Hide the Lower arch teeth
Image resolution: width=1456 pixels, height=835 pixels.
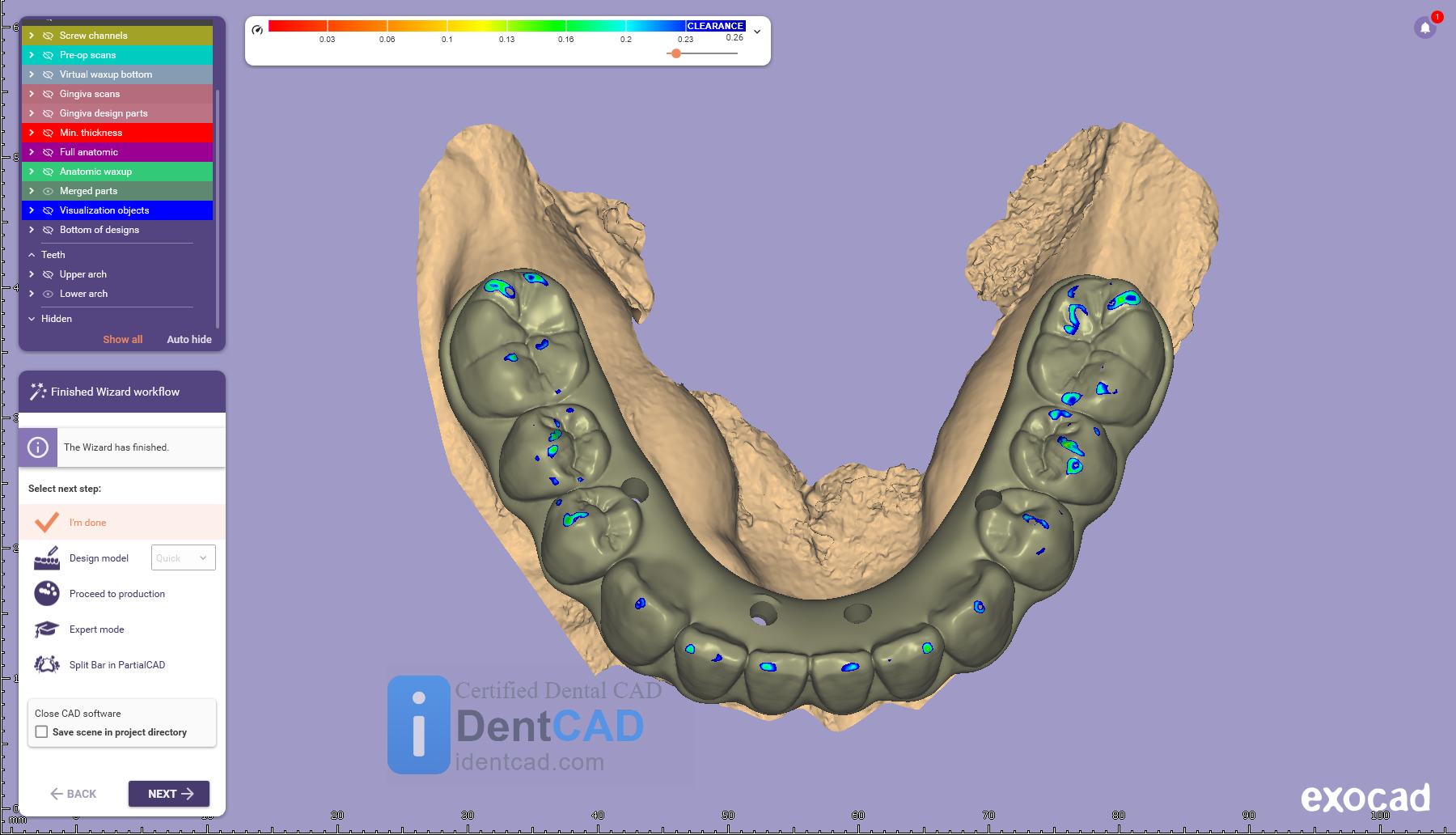point(48,294)
